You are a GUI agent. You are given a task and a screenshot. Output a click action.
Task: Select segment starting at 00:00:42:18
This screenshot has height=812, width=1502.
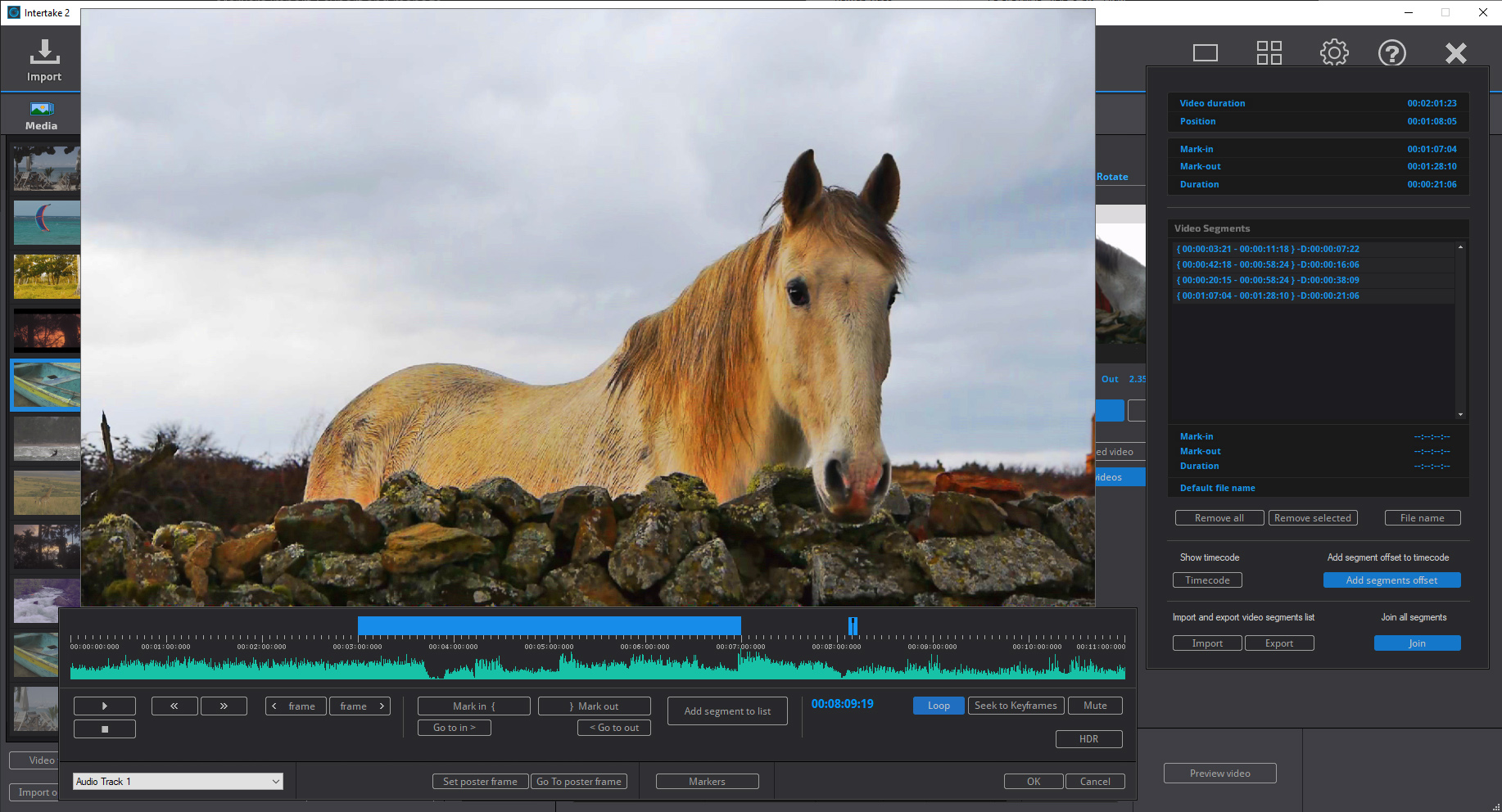pos(1269,264)
